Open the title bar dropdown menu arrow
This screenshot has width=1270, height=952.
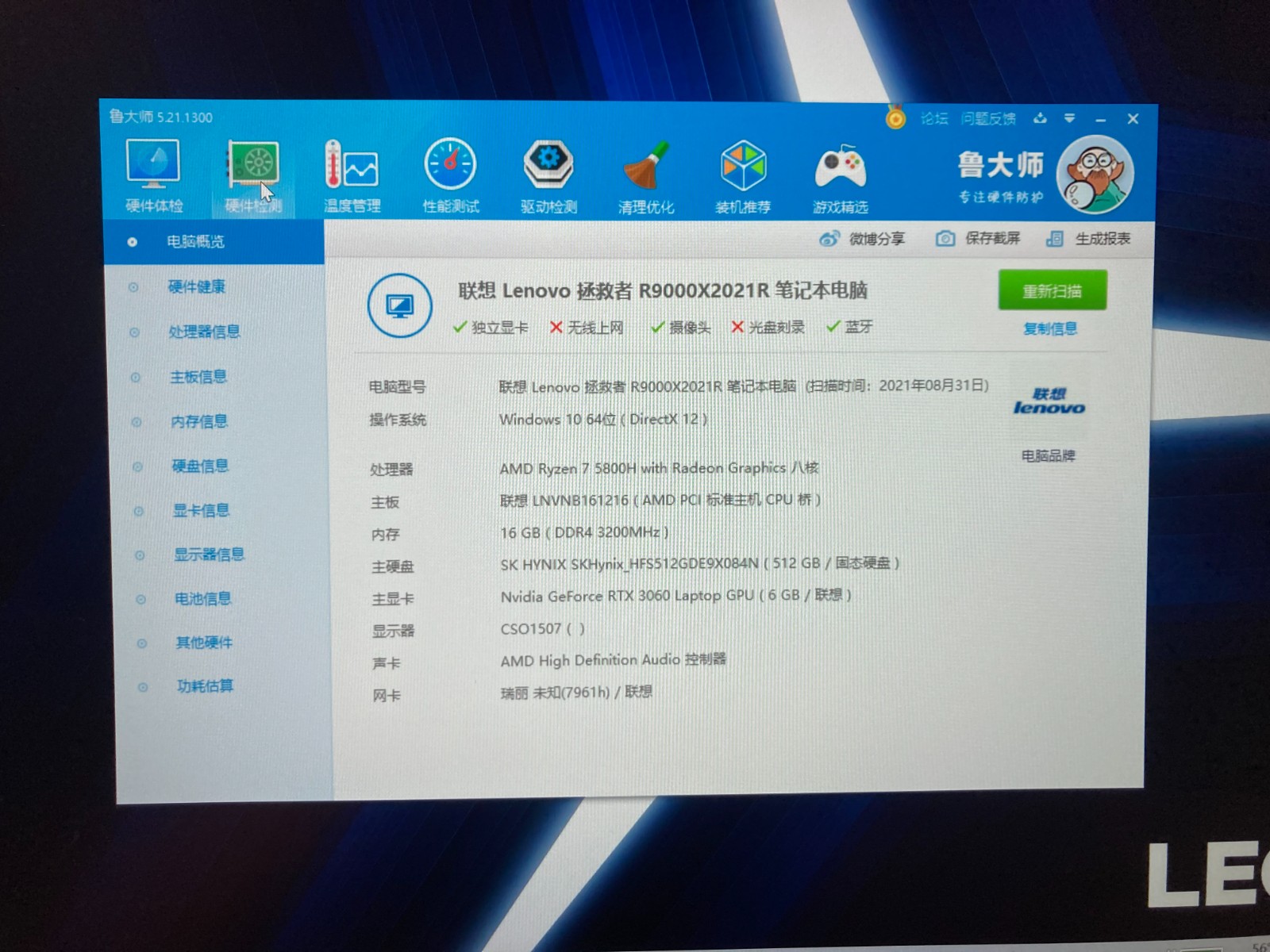click(x=1070, y=119)
